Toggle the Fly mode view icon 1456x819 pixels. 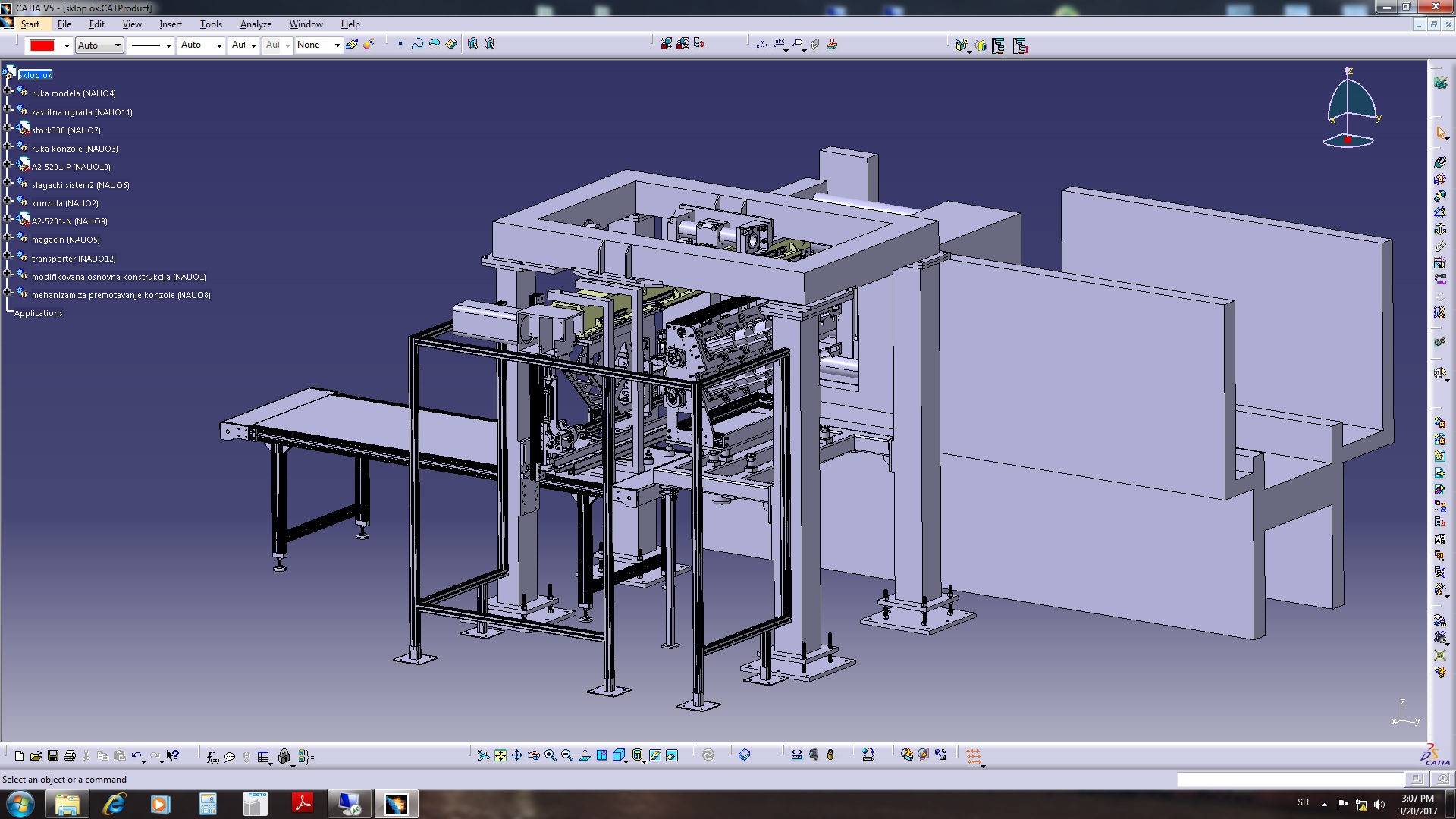483,755
